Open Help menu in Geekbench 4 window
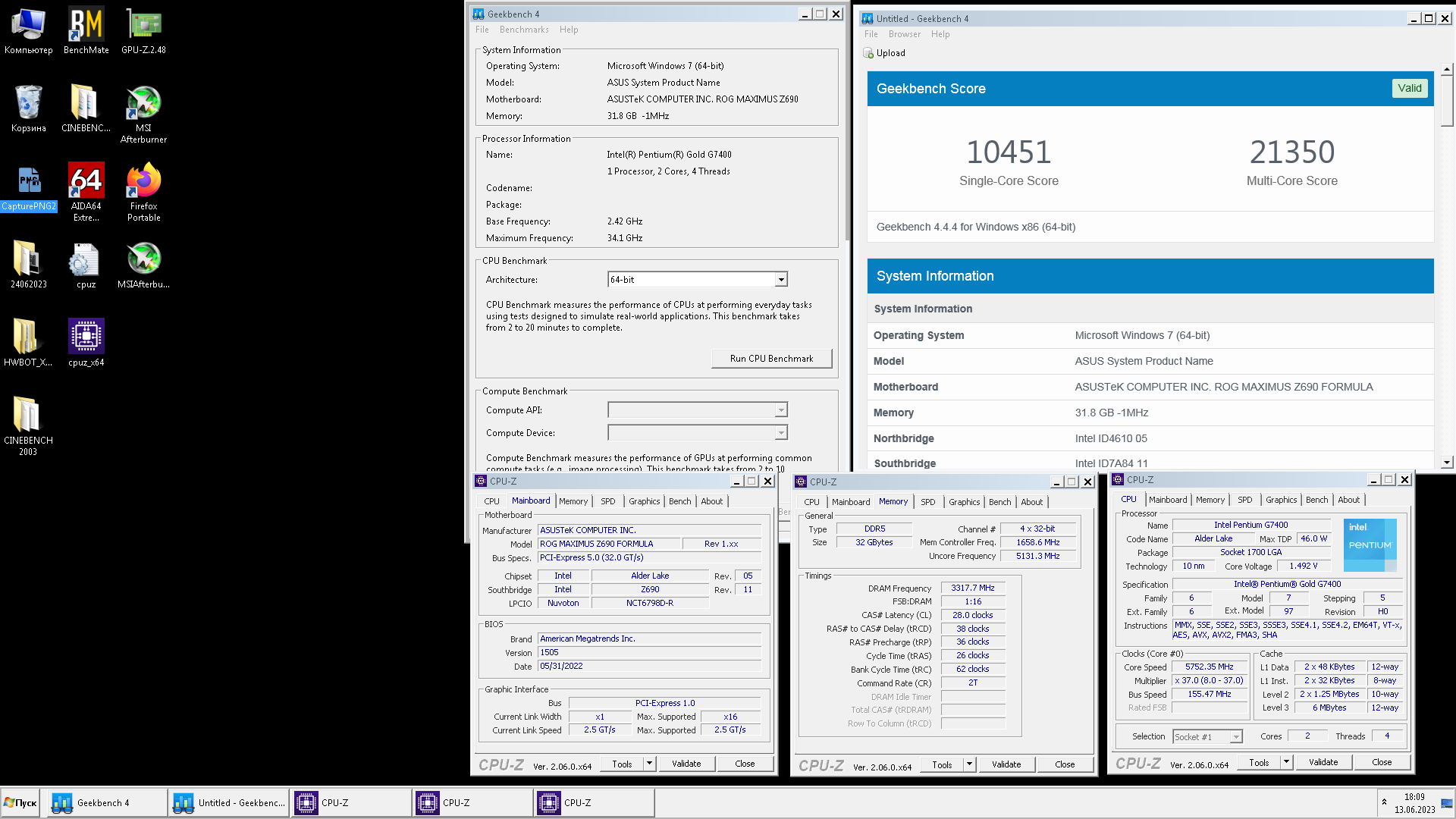The height and width of the screenshot is (819, 1456). [x=569, y=30]
